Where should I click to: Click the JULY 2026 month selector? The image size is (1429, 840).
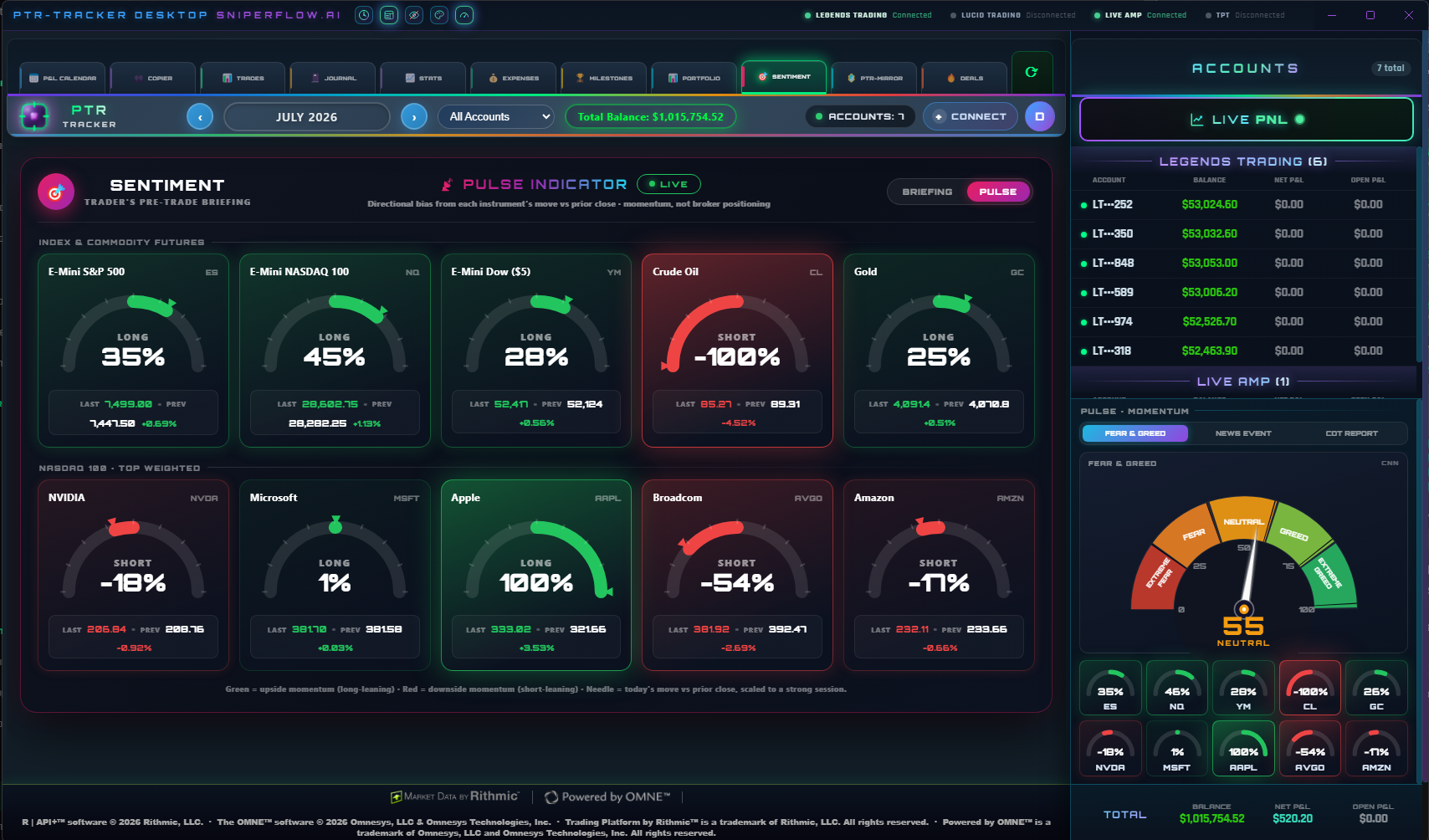click(307, 117)
